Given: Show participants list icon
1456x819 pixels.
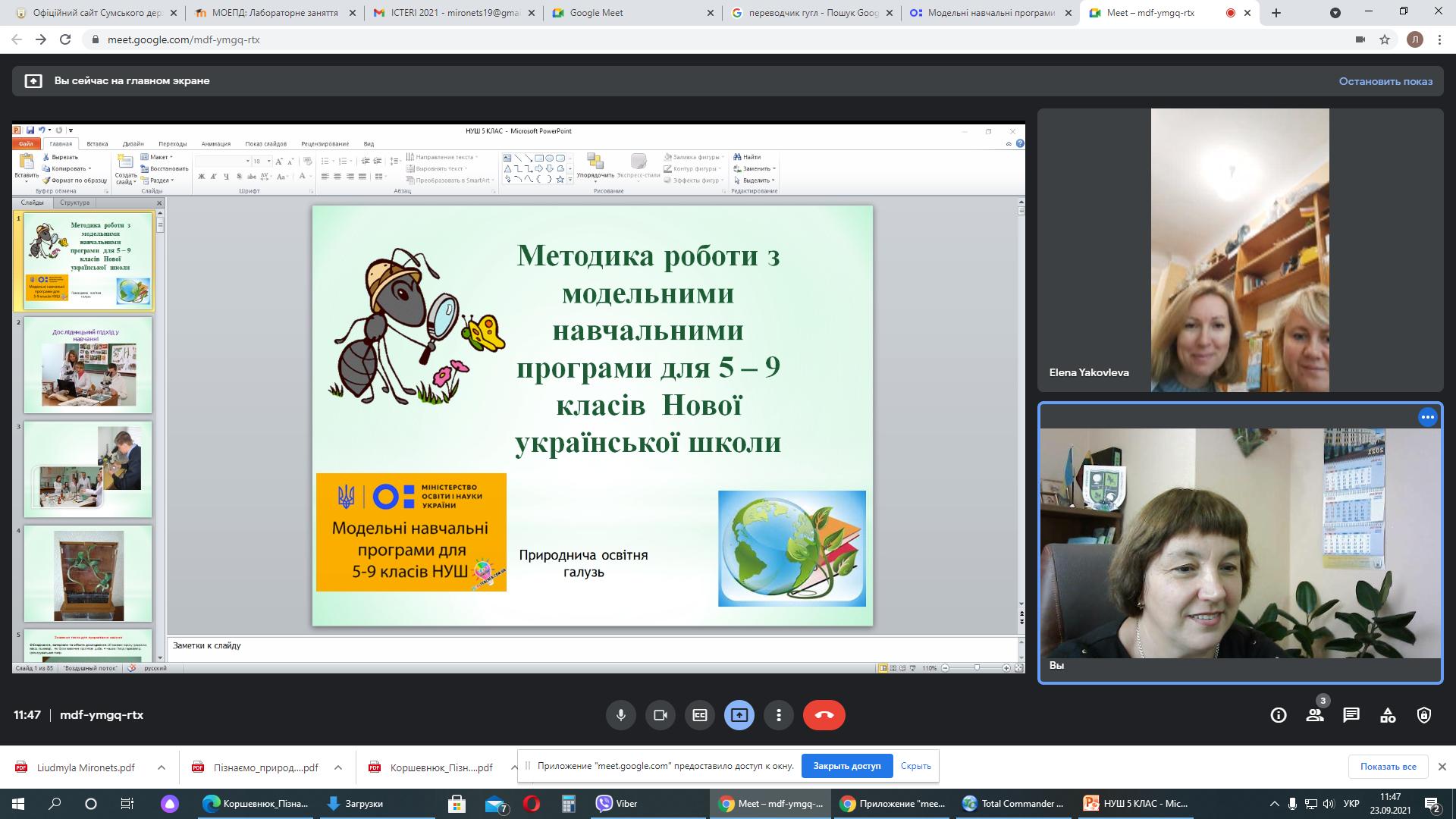Looking at the screenshot, I should pyautogui.click(x=1315, y=715).
